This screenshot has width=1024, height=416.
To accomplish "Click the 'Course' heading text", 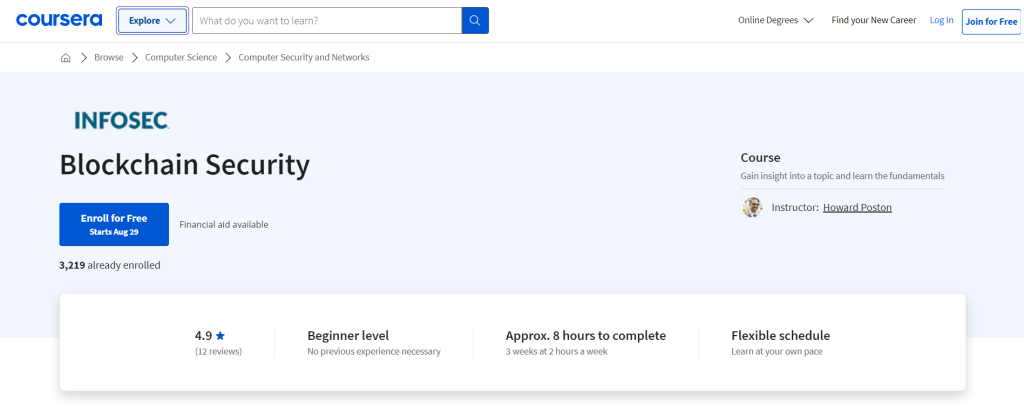I will 760,157.
